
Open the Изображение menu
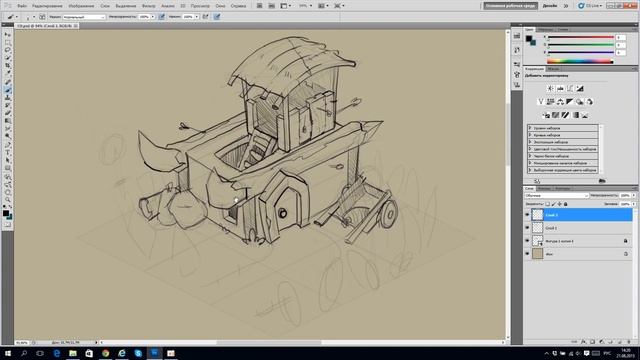[81, 6]
